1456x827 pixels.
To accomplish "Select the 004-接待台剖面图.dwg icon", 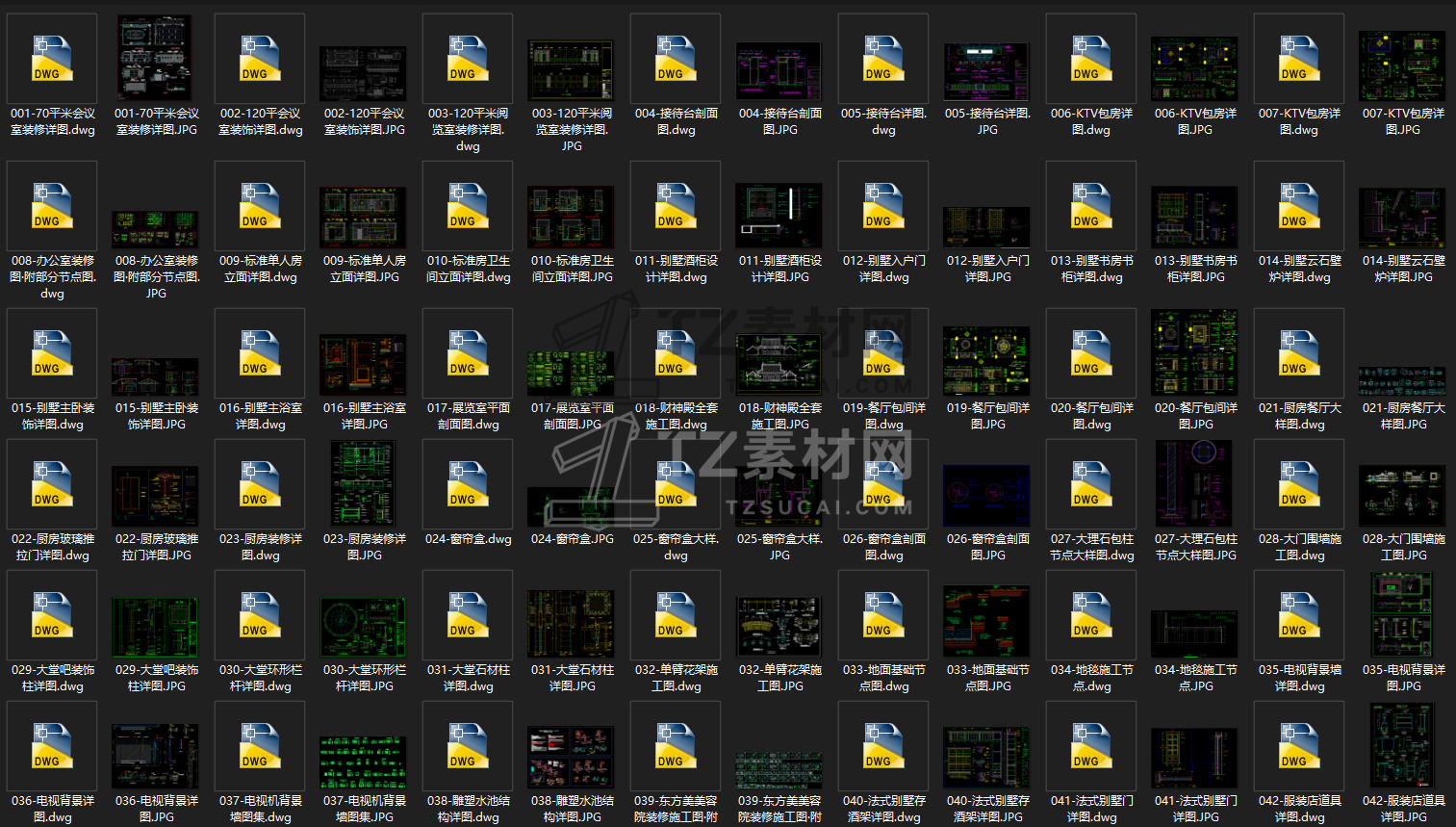I will pyautogui.click(x=676, y=59).
